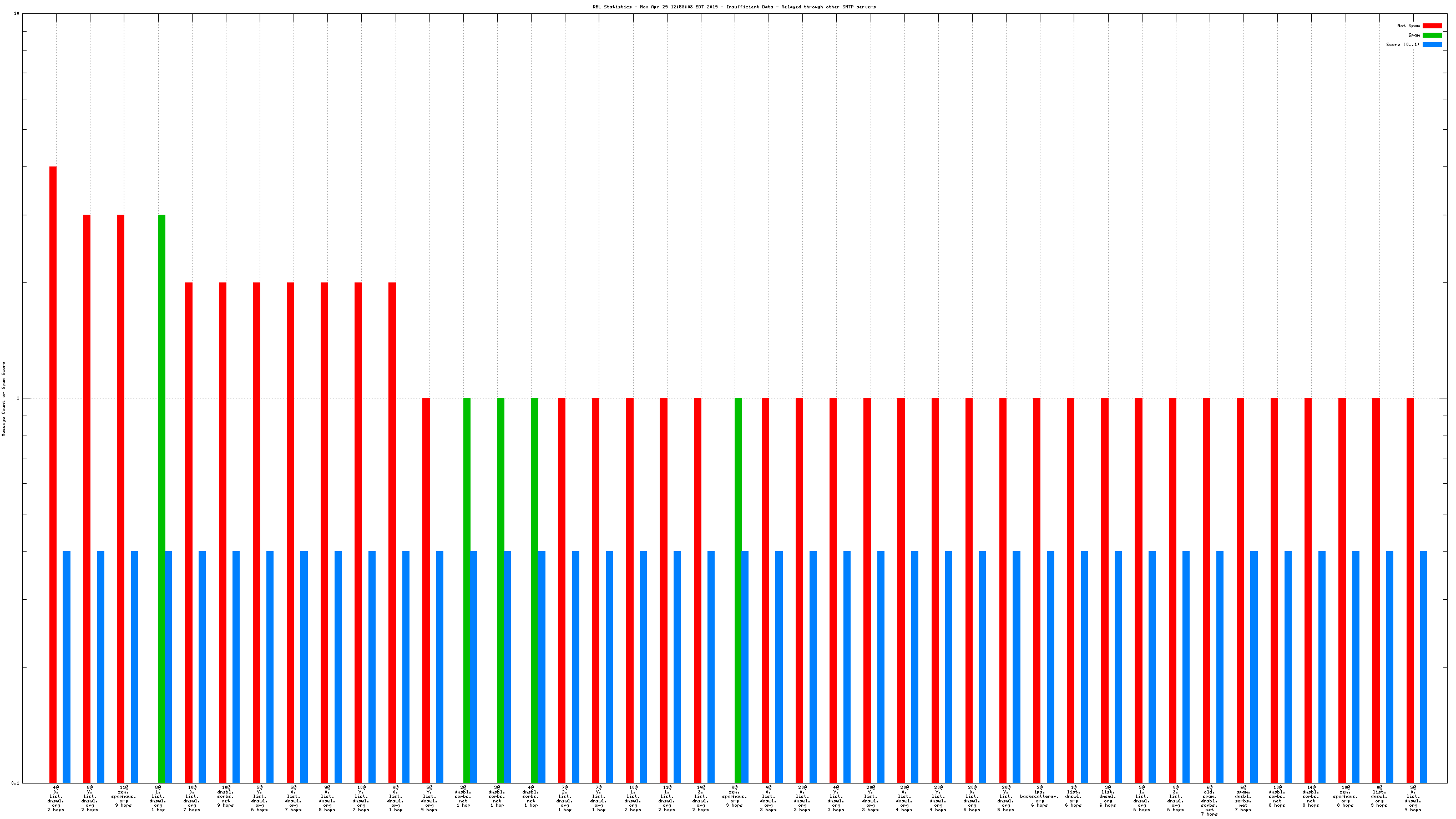Click the blue Score (0..1) legend swatch
The height and width of the screenshot is (819, 1456).
click(1432, 44)
